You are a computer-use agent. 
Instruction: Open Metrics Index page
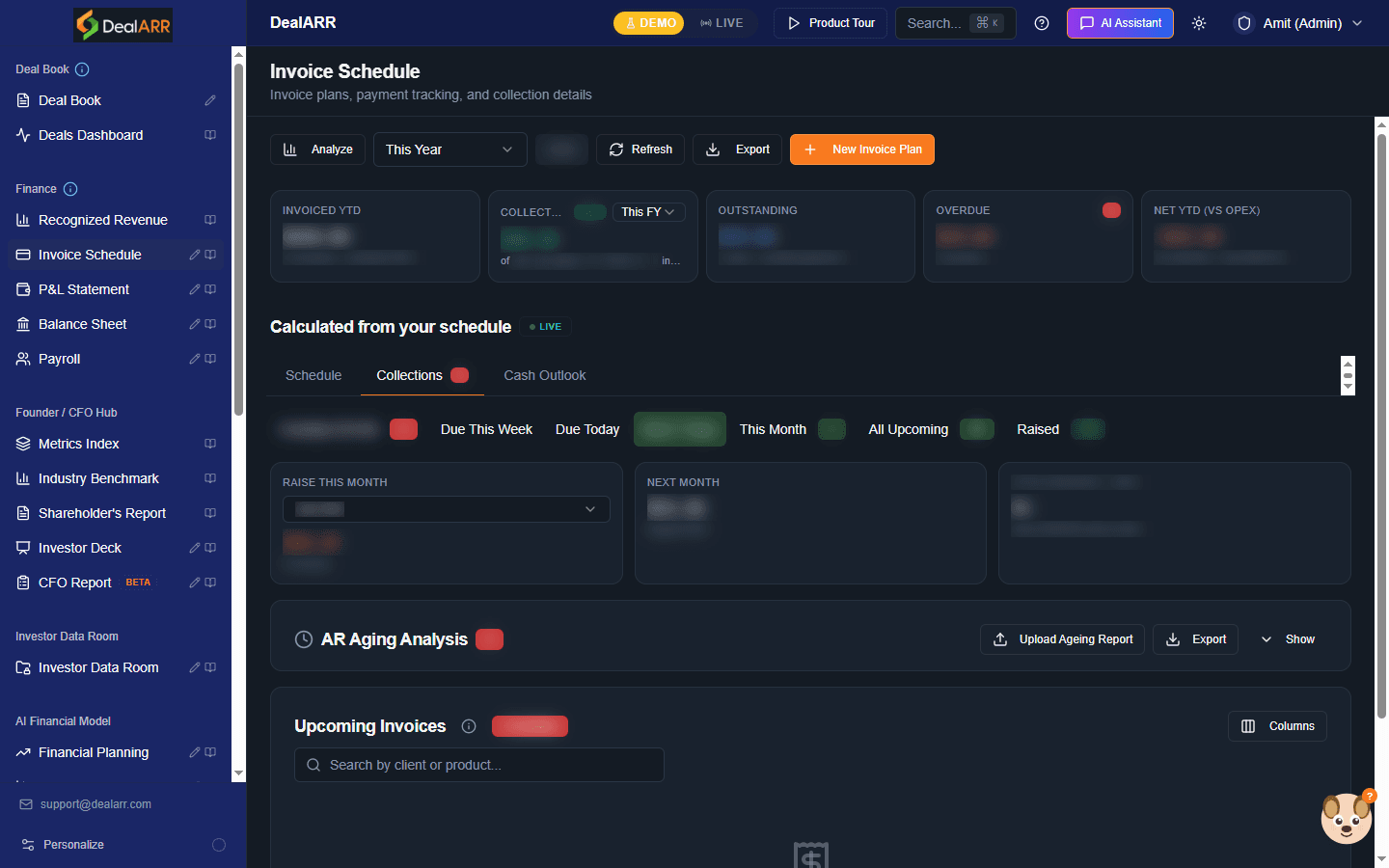pos(79,444)
